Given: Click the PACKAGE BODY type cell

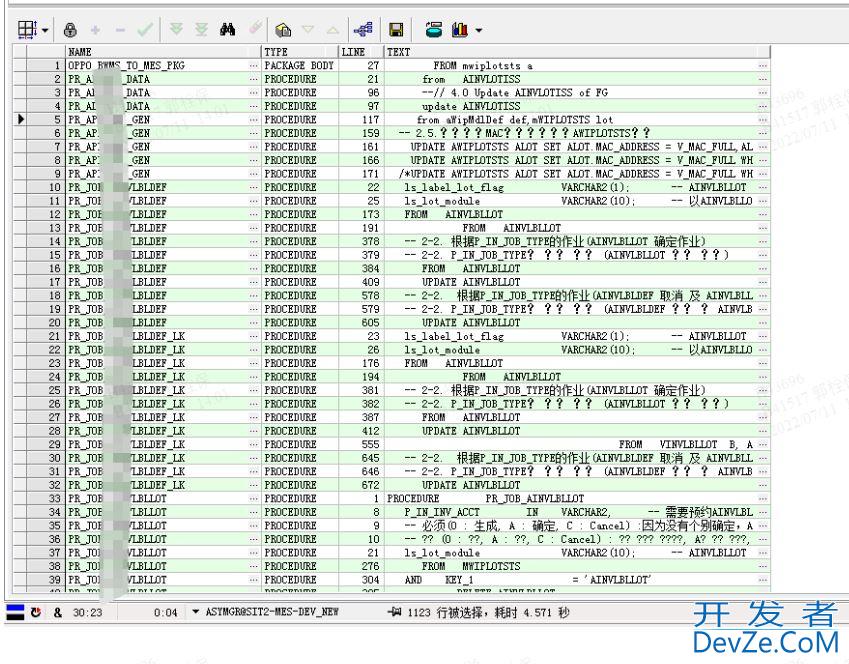Looking at the screenshot, I should [x=300, y=66].
